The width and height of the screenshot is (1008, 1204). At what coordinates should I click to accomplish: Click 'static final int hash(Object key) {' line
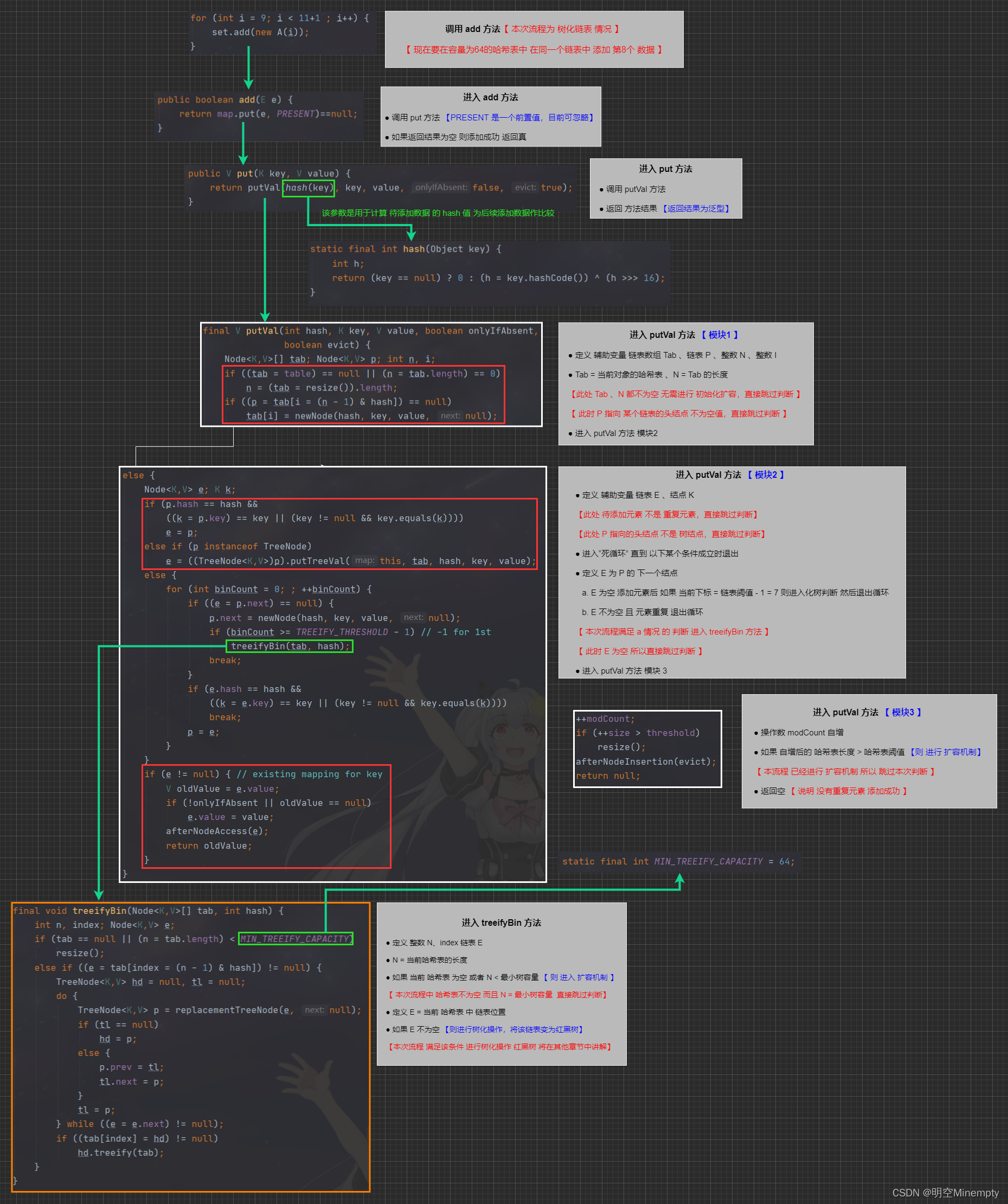click(406, 249)
